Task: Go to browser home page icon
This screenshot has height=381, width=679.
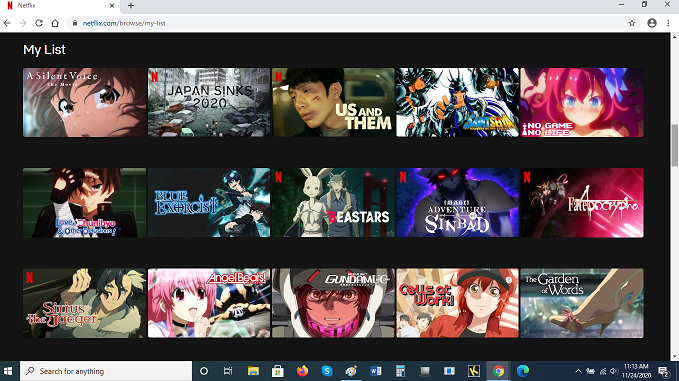Action: pos(55,23)
